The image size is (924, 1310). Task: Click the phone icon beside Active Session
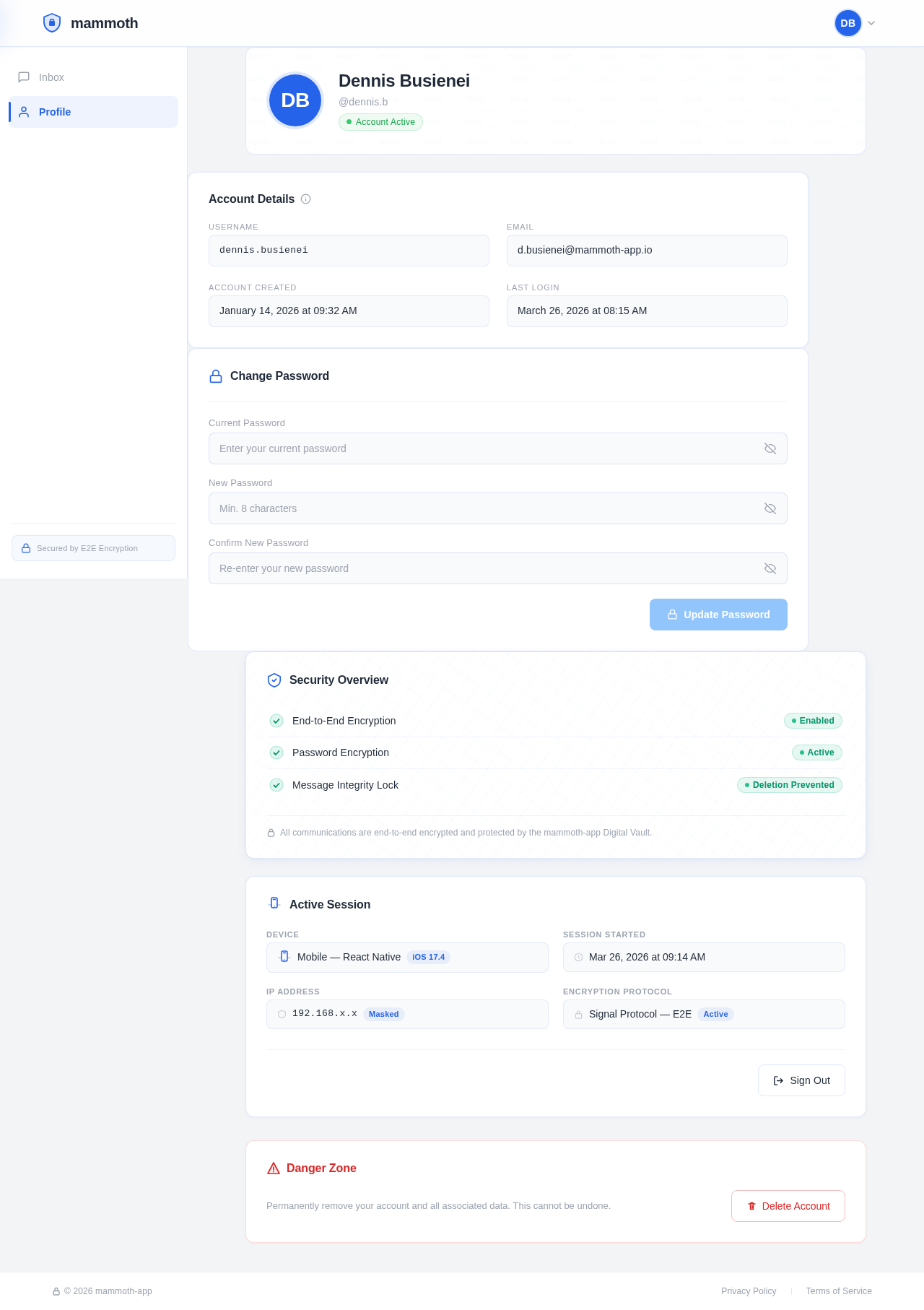[x=274, y=903]
